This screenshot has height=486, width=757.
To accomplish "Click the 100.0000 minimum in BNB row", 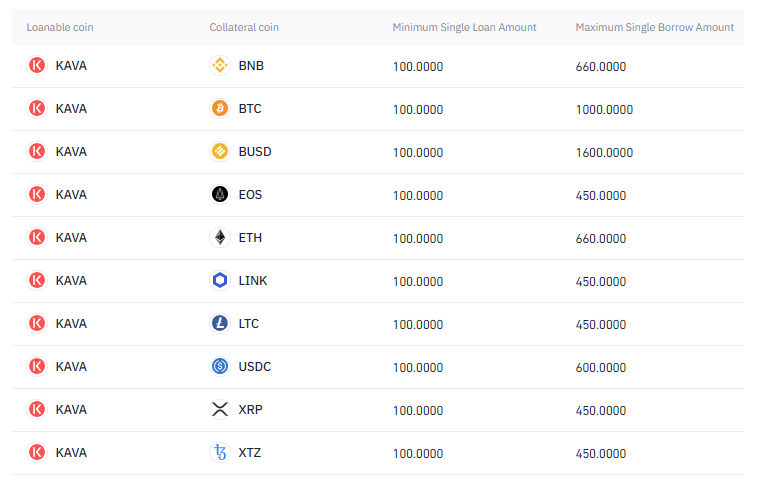I will (418, 67).
